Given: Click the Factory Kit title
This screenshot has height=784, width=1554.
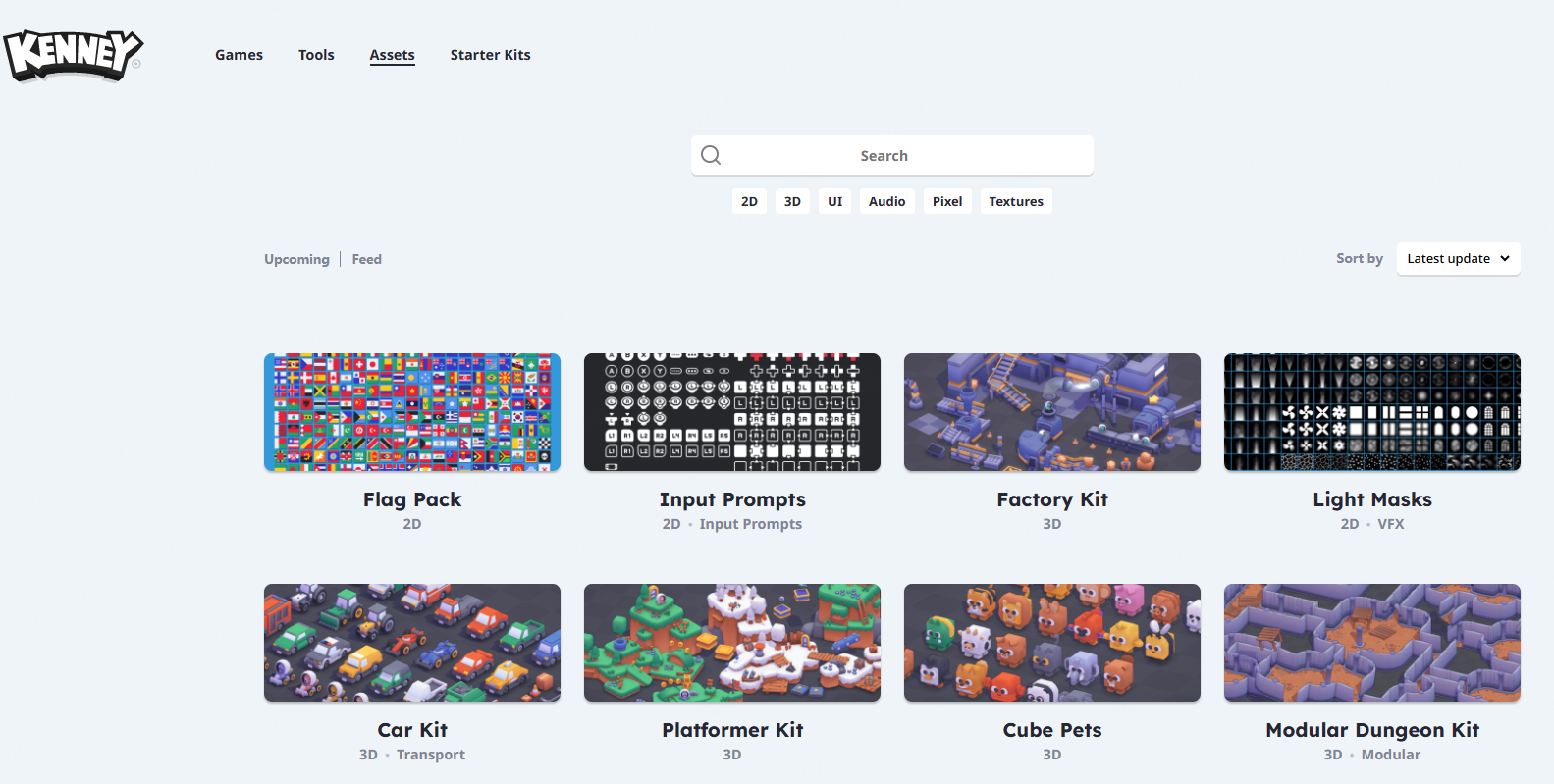Looking at the screenshot, I should point(1052,499).
